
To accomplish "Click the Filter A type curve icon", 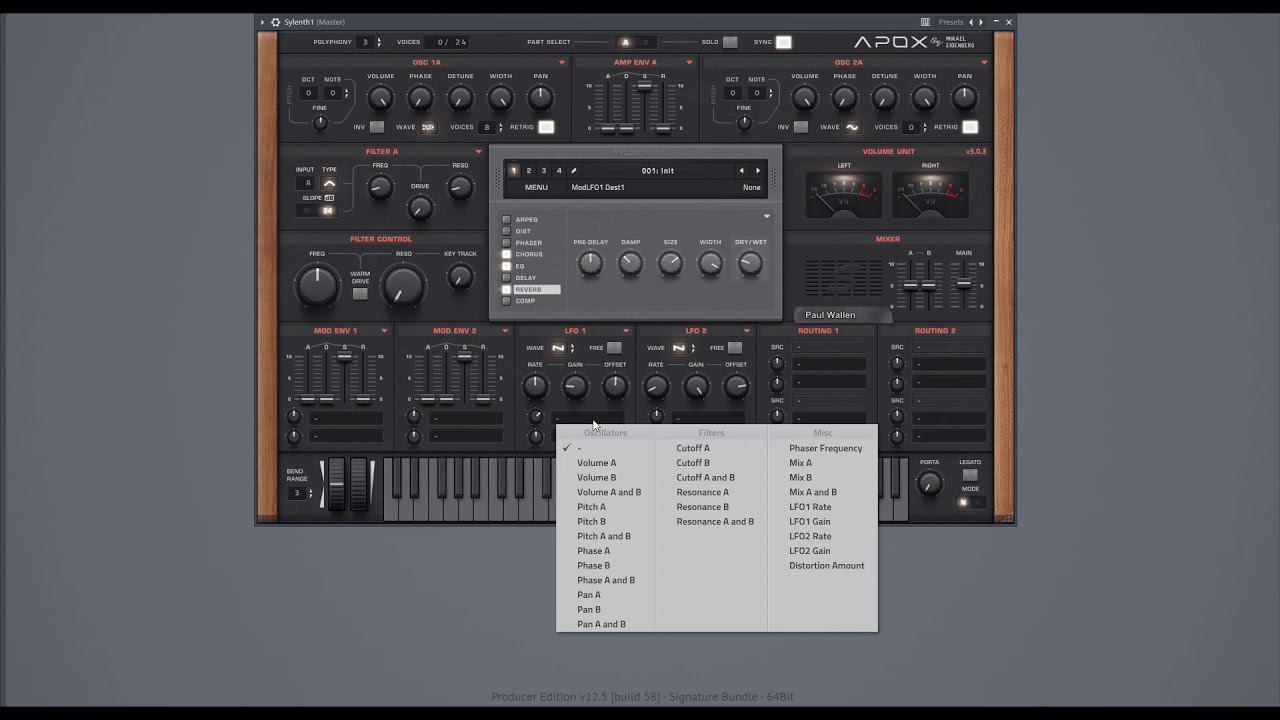I will [x=329, y=183].
